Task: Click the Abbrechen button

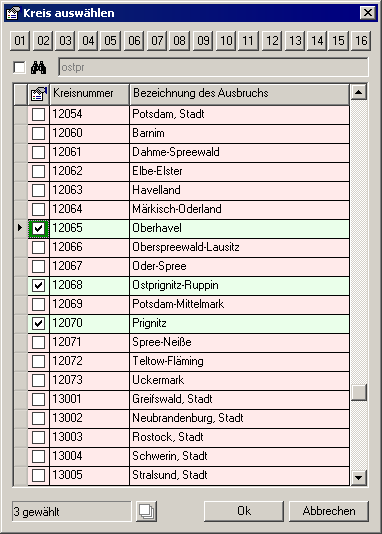Action: 329,511
